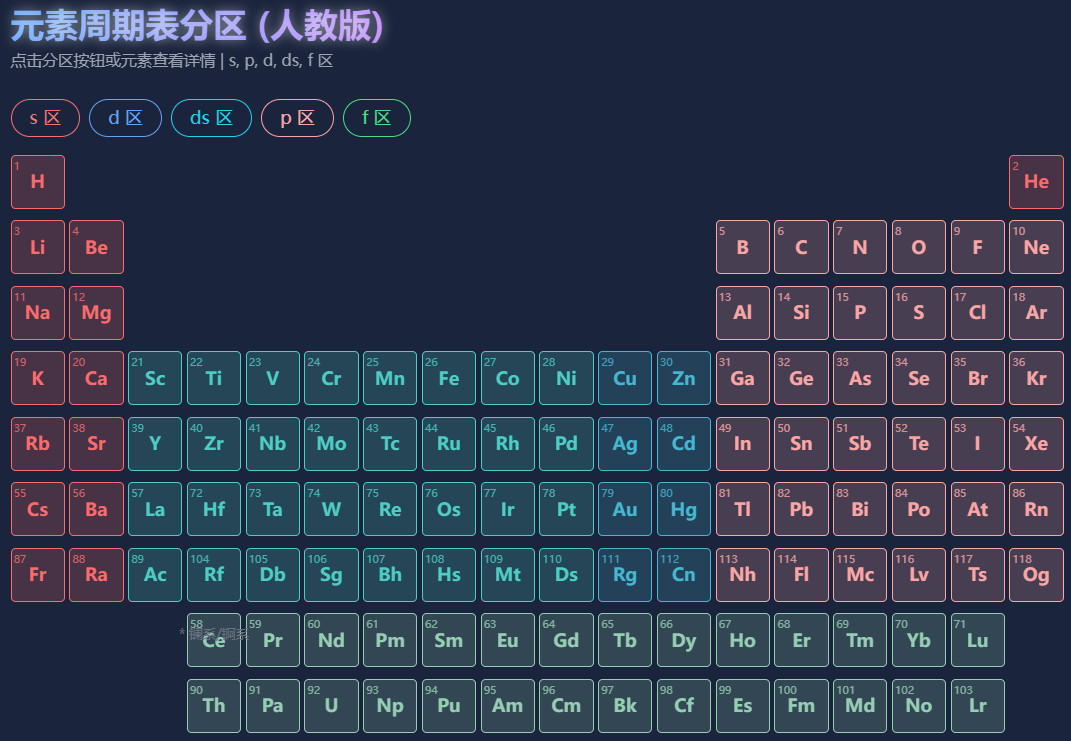Click the Copper (Cu) element
The width and height of the screenshot is (1071, 741).
click(x=625, y=378)
